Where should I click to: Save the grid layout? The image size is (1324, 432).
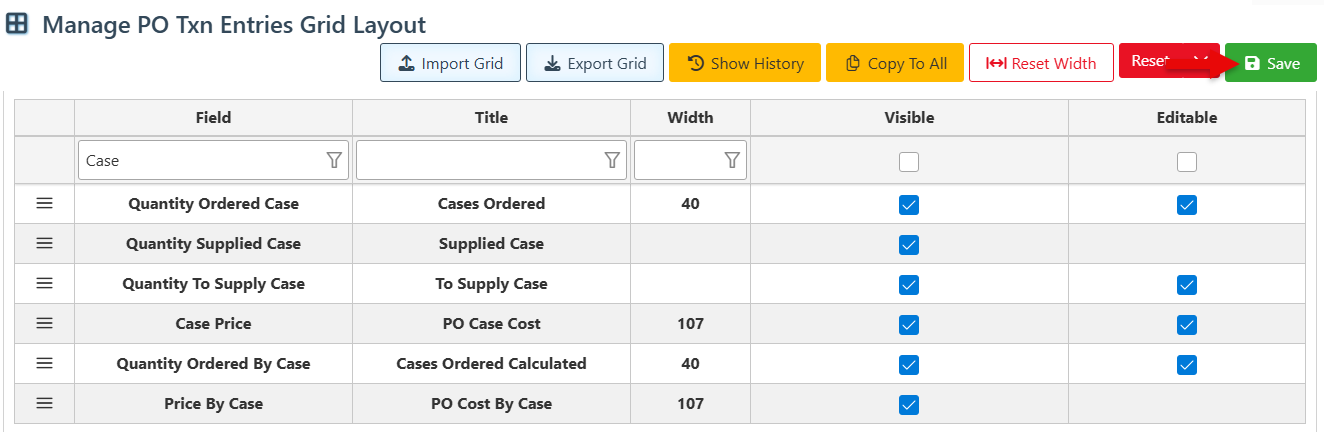click(x=1271, y=63)
